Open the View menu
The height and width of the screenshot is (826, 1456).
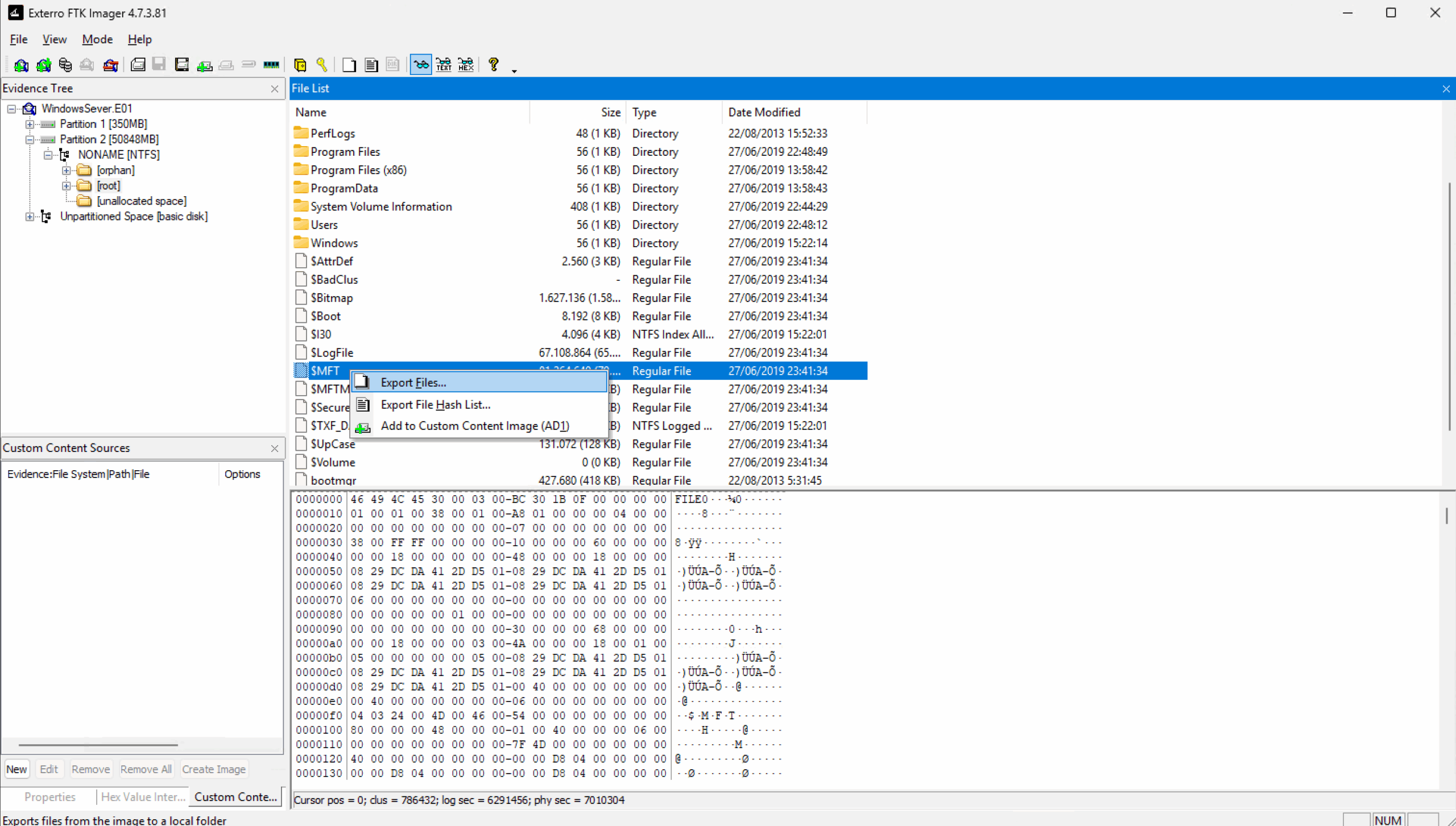point(55,39)
